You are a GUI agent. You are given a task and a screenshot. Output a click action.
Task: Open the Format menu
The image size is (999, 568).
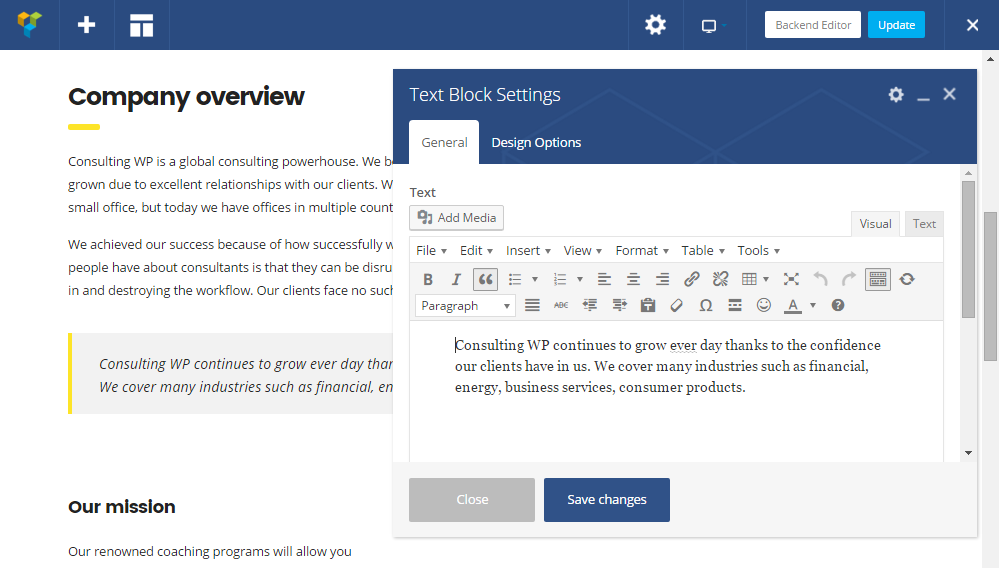pos(642,250)
